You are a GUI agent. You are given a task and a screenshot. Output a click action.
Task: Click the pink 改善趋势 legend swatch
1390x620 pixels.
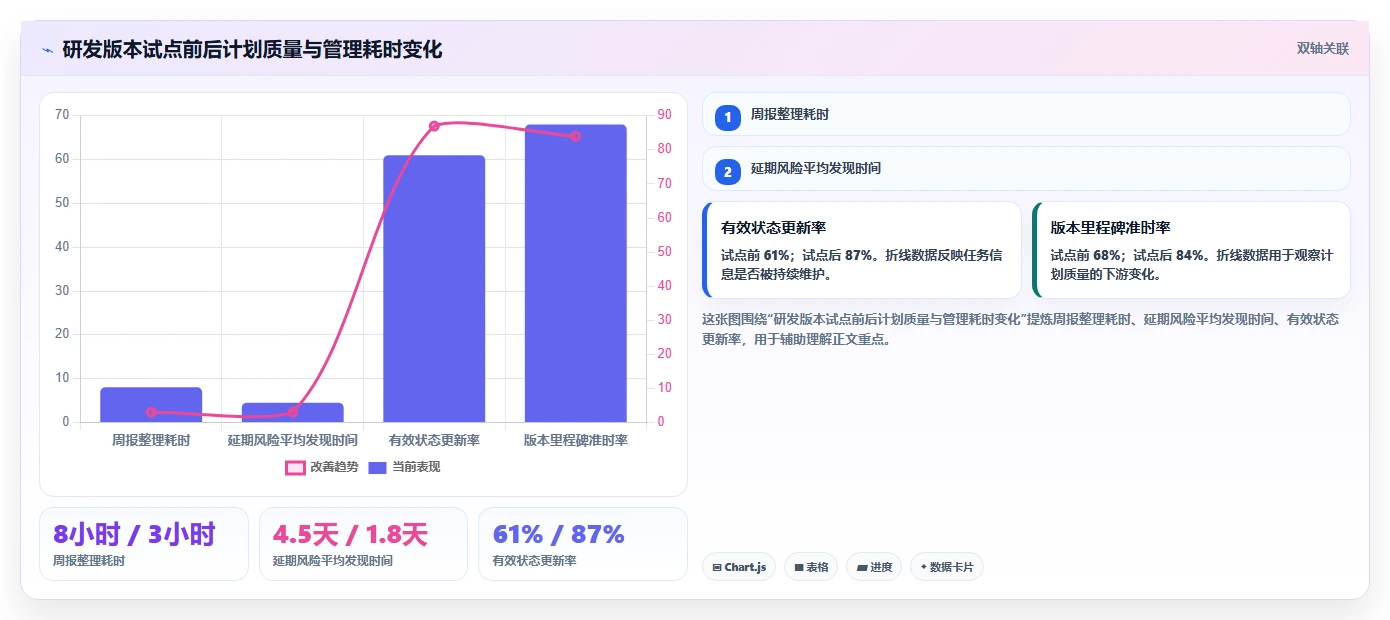pyautogui.click(x=295, y=467)
